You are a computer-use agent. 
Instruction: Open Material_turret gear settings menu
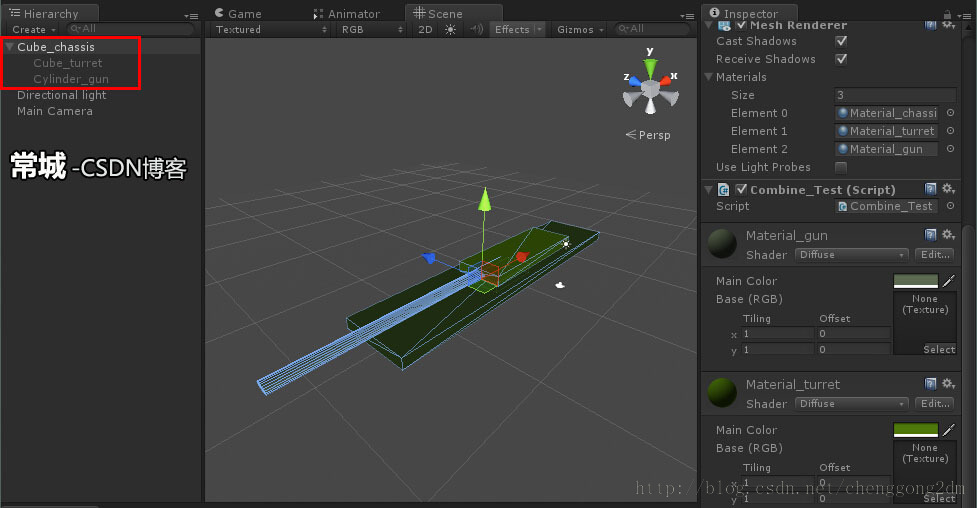click(948, 383)
